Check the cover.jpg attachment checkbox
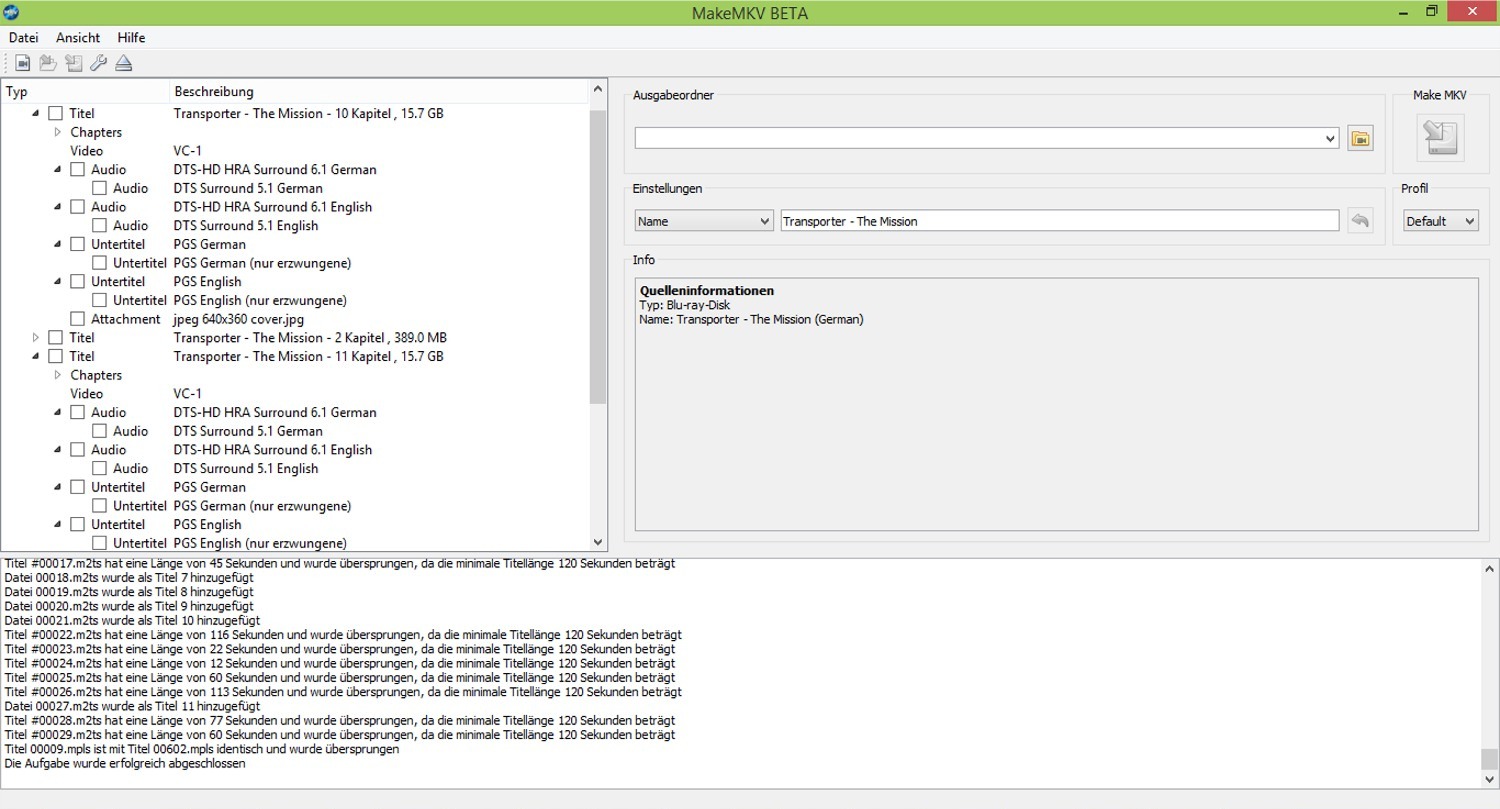 pos(77,319)
